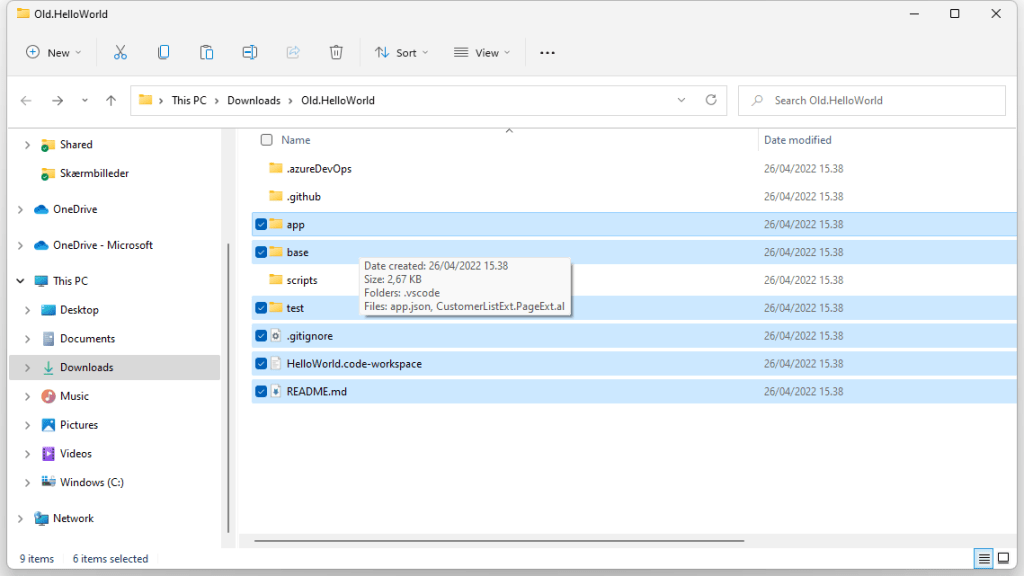
Task: Click the Rename icon in toolbar
Action: [250, 53]
